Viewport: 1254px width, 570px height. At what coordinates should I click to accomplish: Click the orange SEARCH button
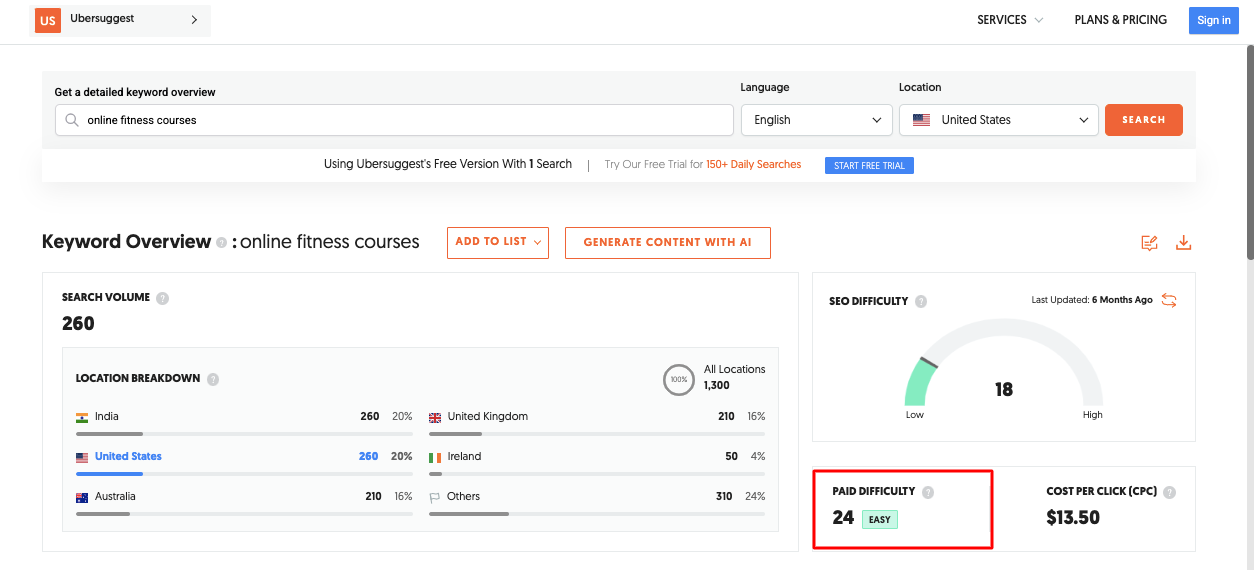[1144, 120]
